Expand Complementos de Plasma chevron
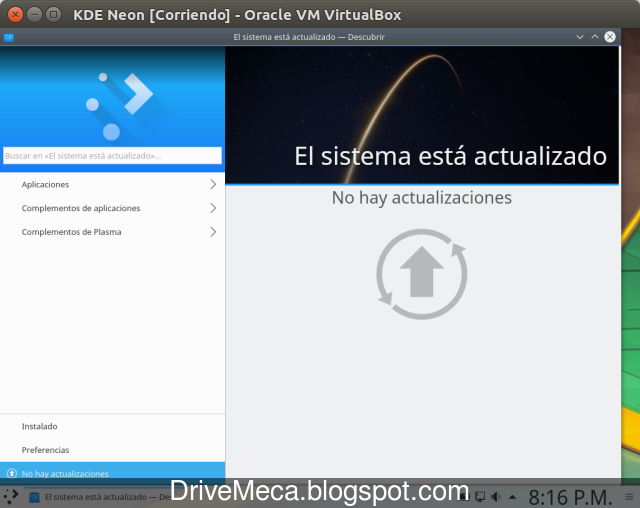The image size is (640, 508). point(213,232)
